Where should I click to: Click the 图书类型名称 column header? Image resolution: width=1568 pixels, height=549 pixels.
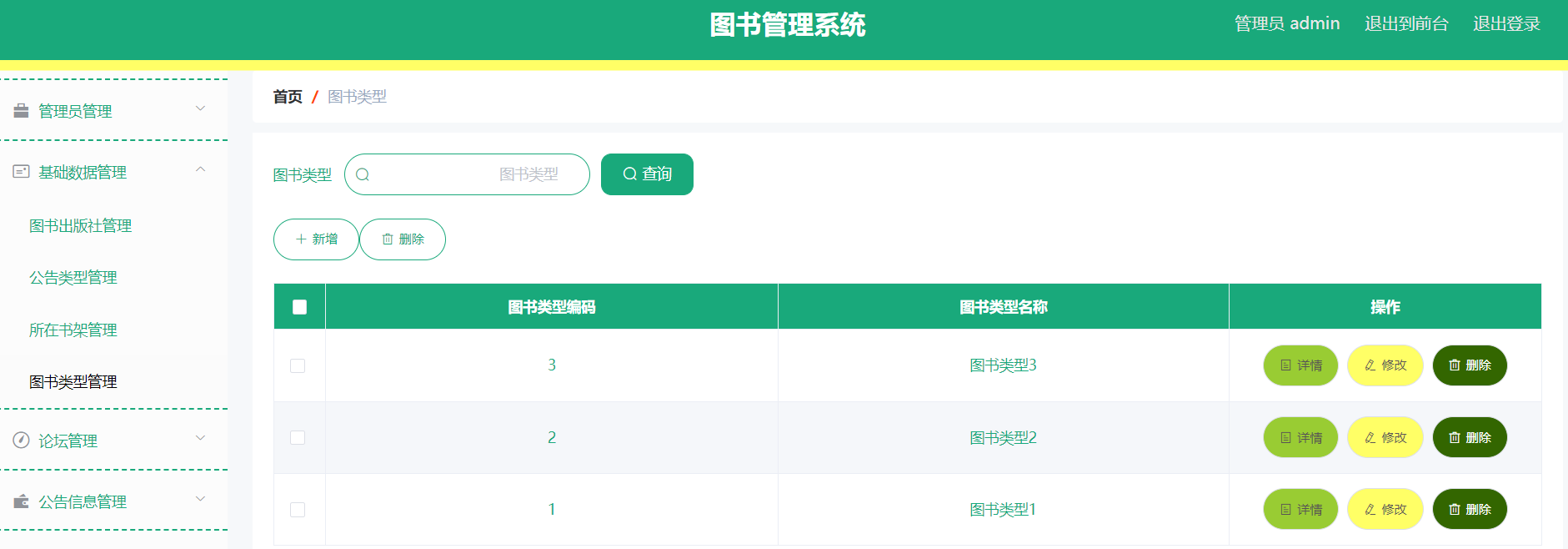click(x=1004, y=307)
